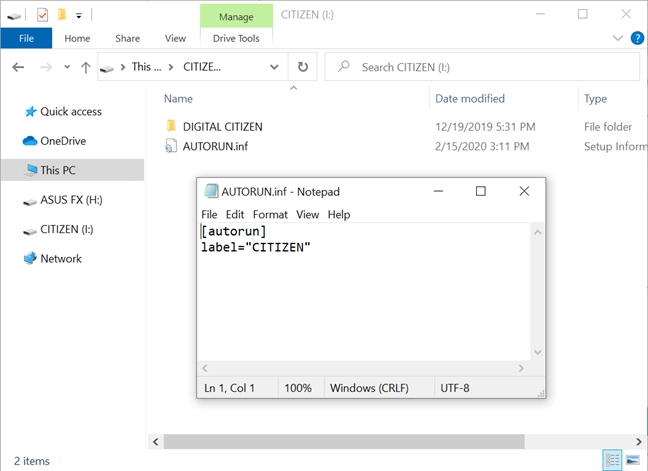Image resolution: width=648 pixels, height=471 pixels.
Task: Go up one folder level
Action: coord(86,67)
